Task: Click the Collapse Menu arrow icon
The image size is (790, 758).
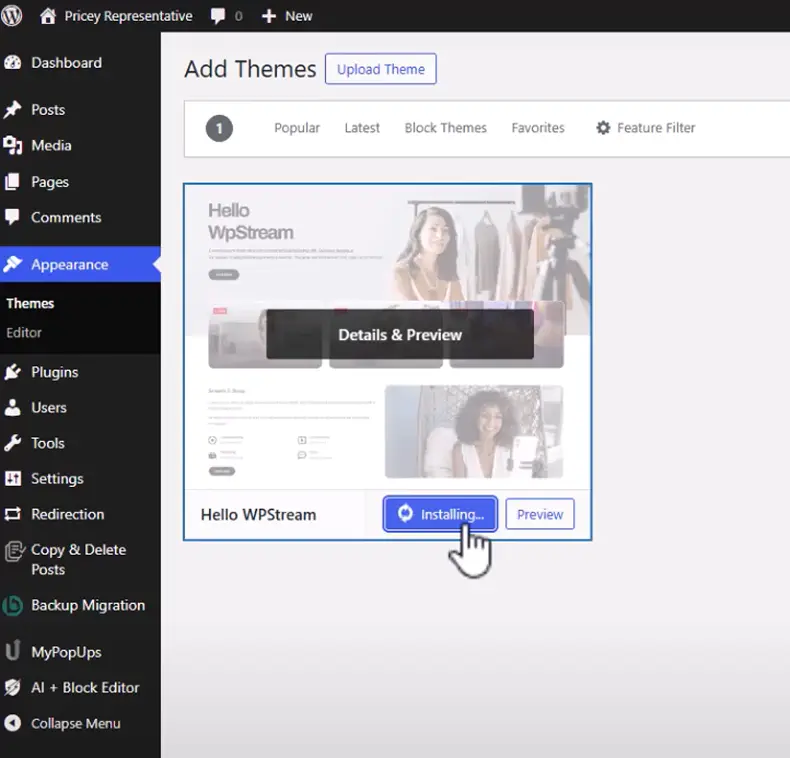Action: tap(13, 723)
